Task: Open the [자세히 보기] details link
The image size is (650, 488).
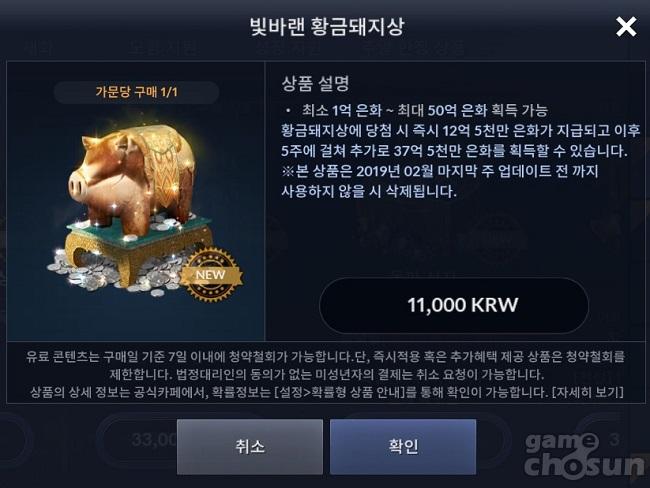Action: pos(587,392)
